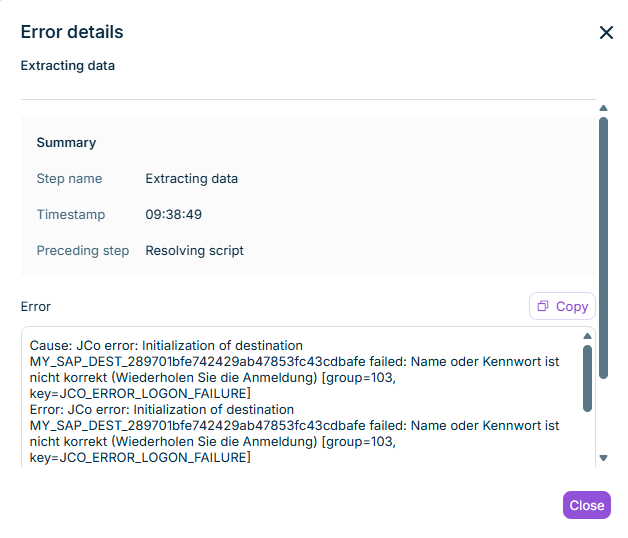Close the Error details dialog with X icon
The image size is (628, 538).
(x=606, y=32)
